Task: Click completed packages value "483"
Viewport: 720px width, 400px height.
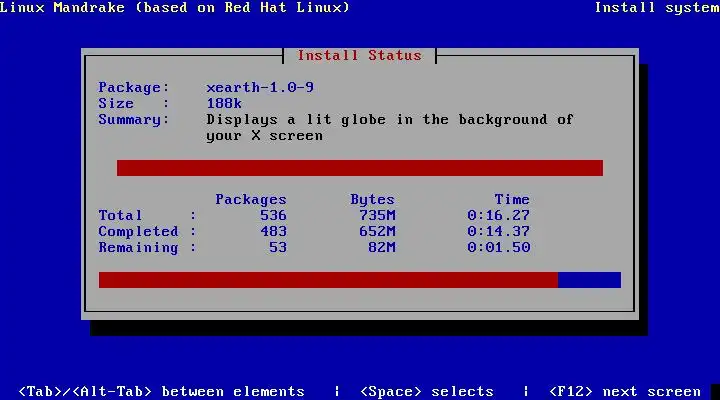Action: click(x=273, y=231)
